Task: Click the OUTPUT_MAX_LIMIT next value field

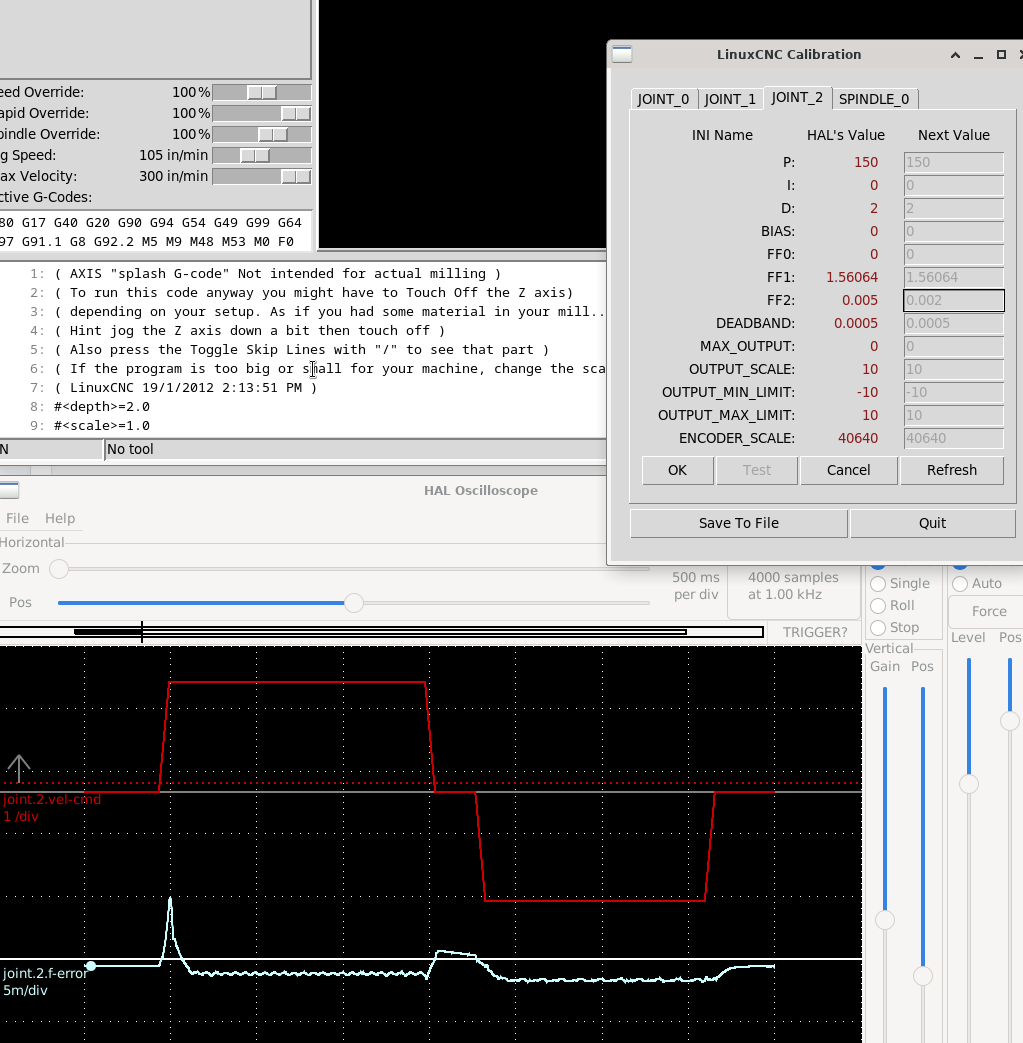Action: 954,416
